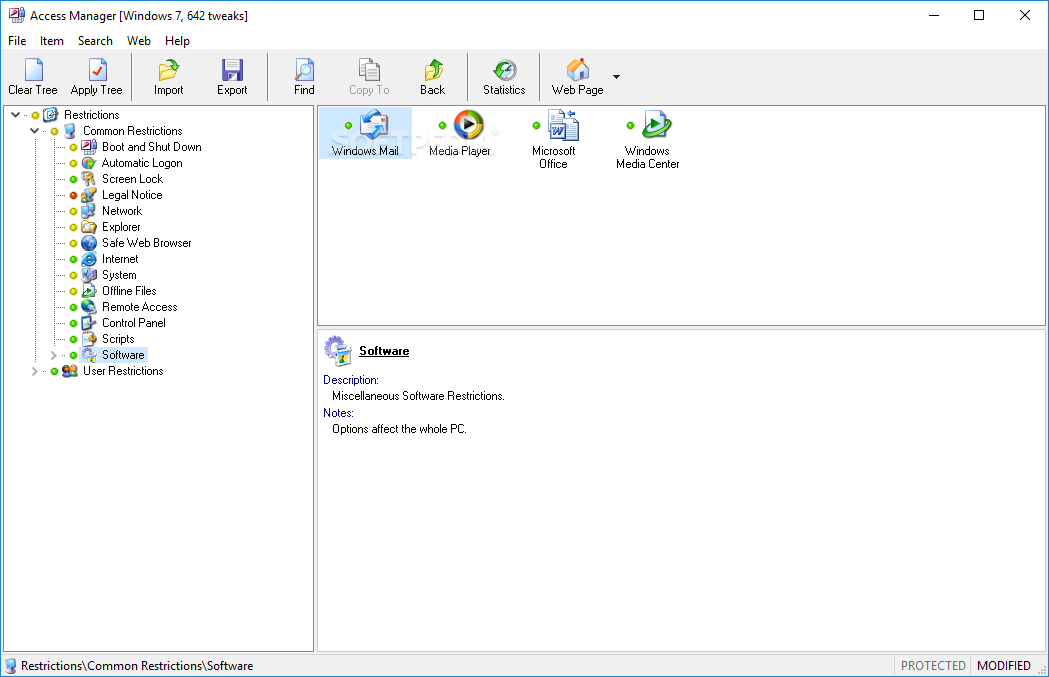Click the Network computers icon
This screenshot has height=677, width=1049.
coord(89,211)
